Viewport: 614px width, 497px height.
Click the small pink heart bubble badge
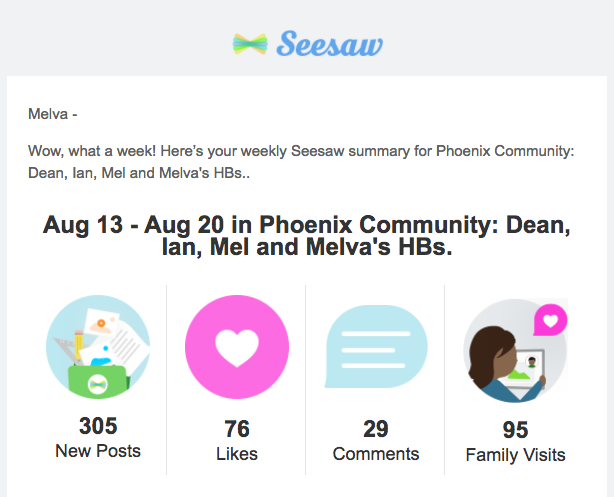pyautogui.click(x=550, y=320)
